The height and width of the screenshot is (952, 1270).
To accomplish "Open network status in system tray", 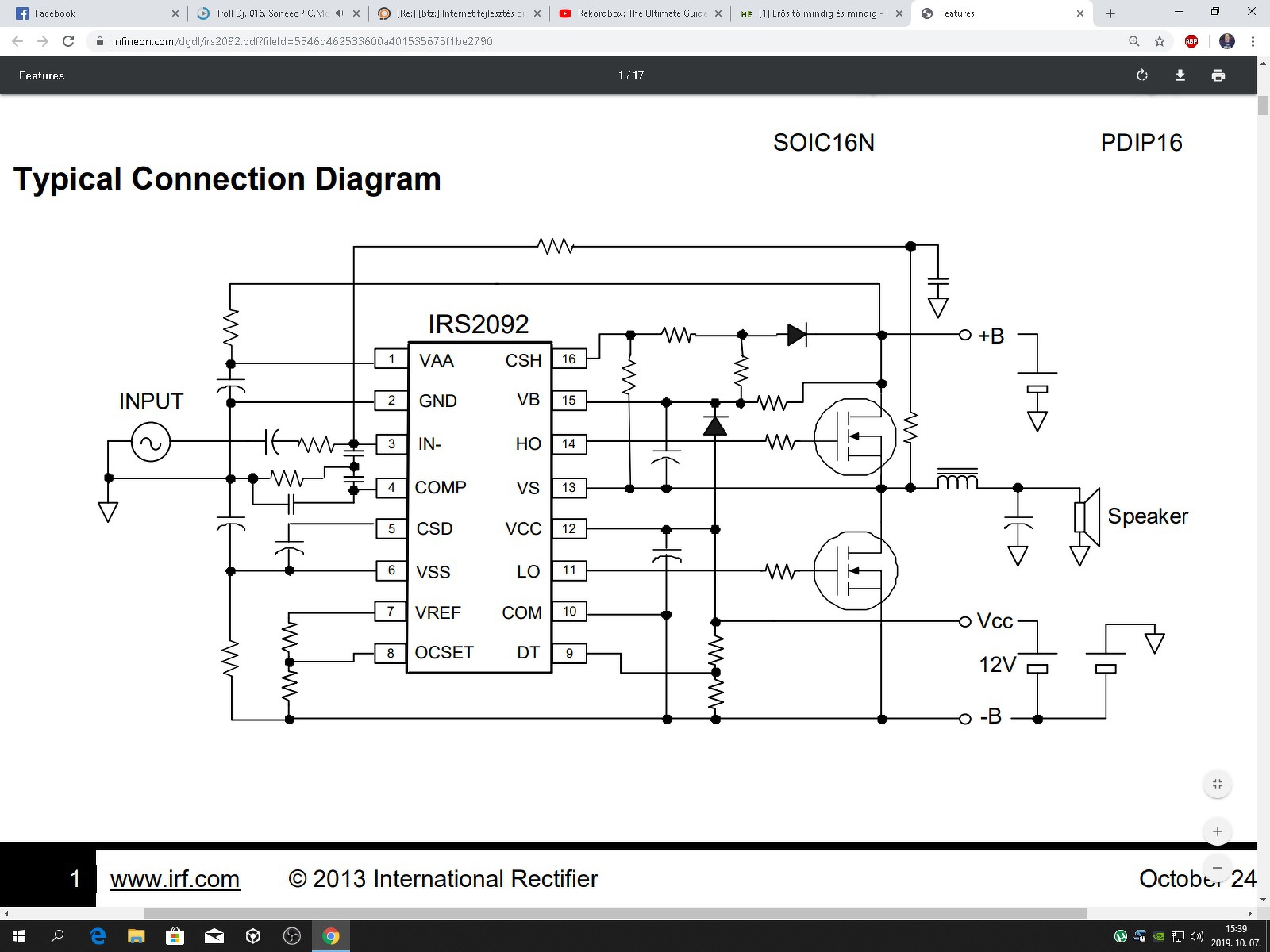I will (x=1178, y=936).
